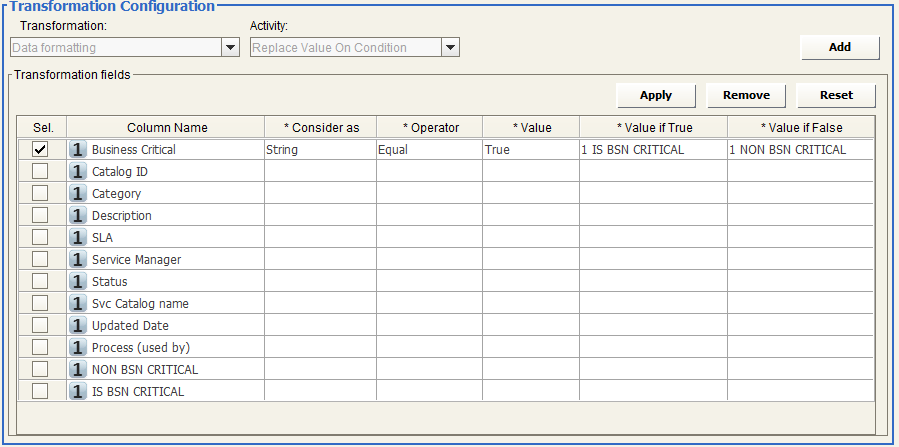Open the Data formatting combo box
This screenshot has height=447, width=899.
click(x=116, y=47)
